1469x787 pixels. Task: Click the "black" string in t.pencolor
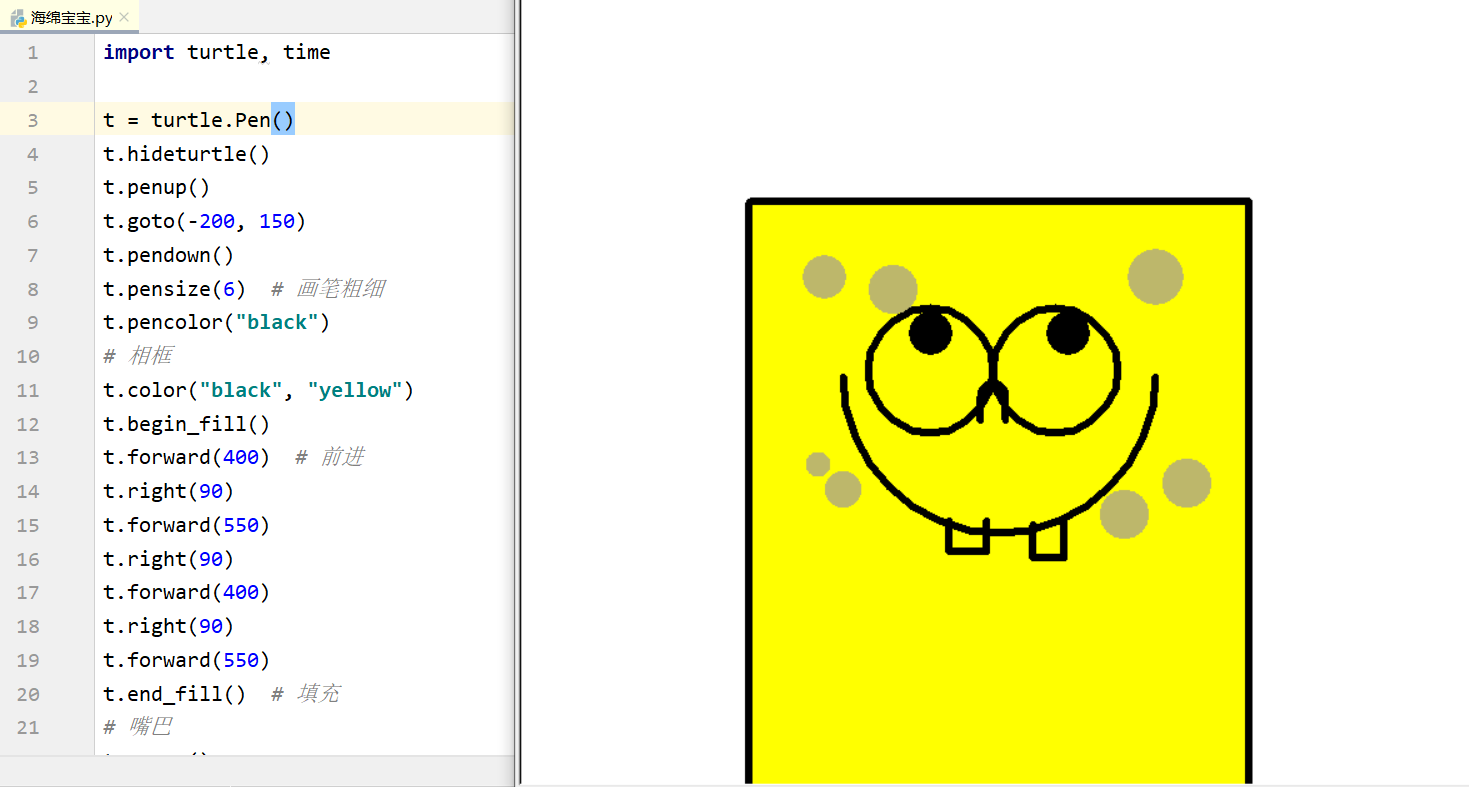coord(277,323)
